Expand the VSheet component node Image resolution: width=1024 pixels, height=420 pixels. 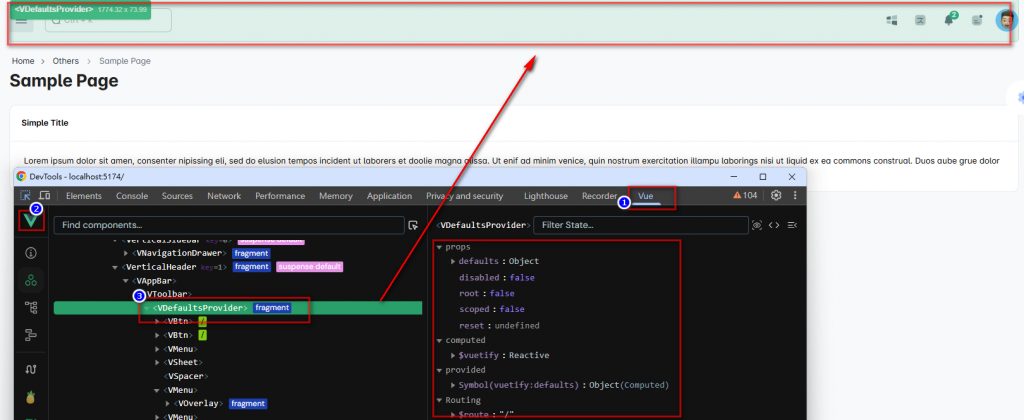click(x=157, y=362)
